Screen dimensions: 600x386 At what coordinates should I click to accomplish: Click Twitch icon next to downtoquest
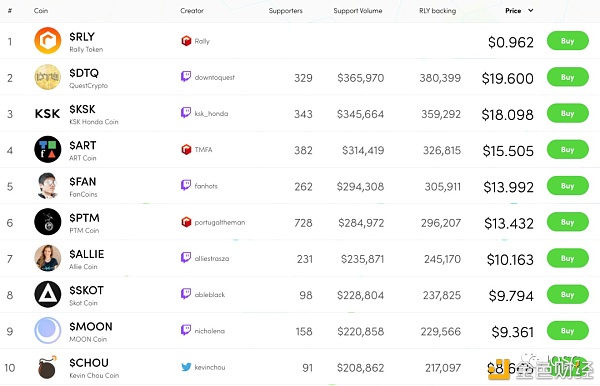pos(186,77)
